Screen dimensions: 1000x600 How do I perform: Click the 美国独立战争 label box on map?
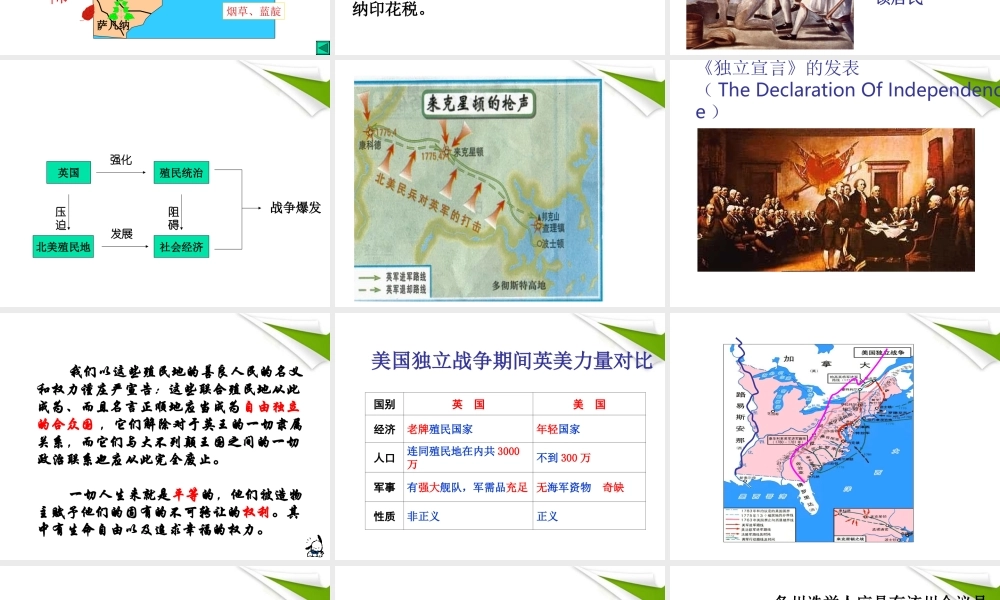883,353
